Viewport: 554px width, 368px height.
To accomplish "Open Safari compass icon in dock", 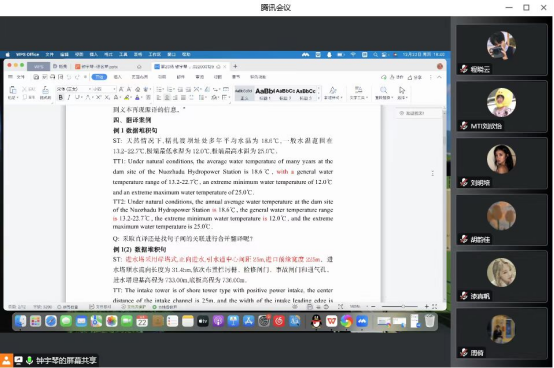I will (x=51, y=321).
